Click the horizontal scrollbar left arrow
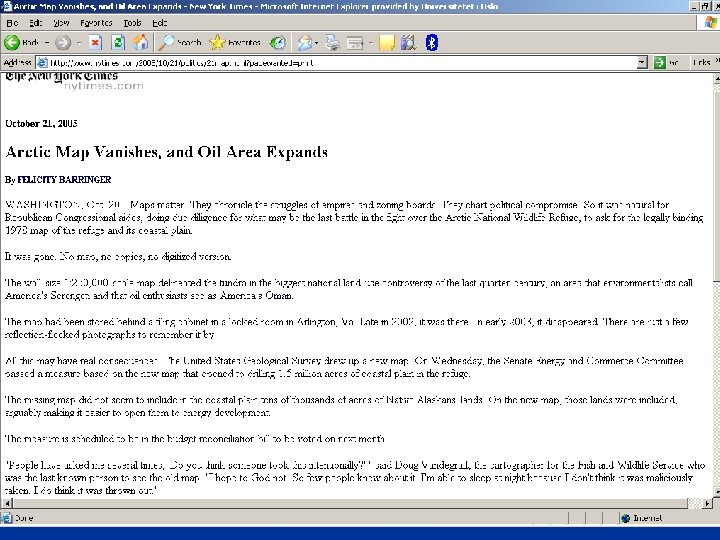Image resolution: width=720 pixels, height=540 pixels. point(6,503)
